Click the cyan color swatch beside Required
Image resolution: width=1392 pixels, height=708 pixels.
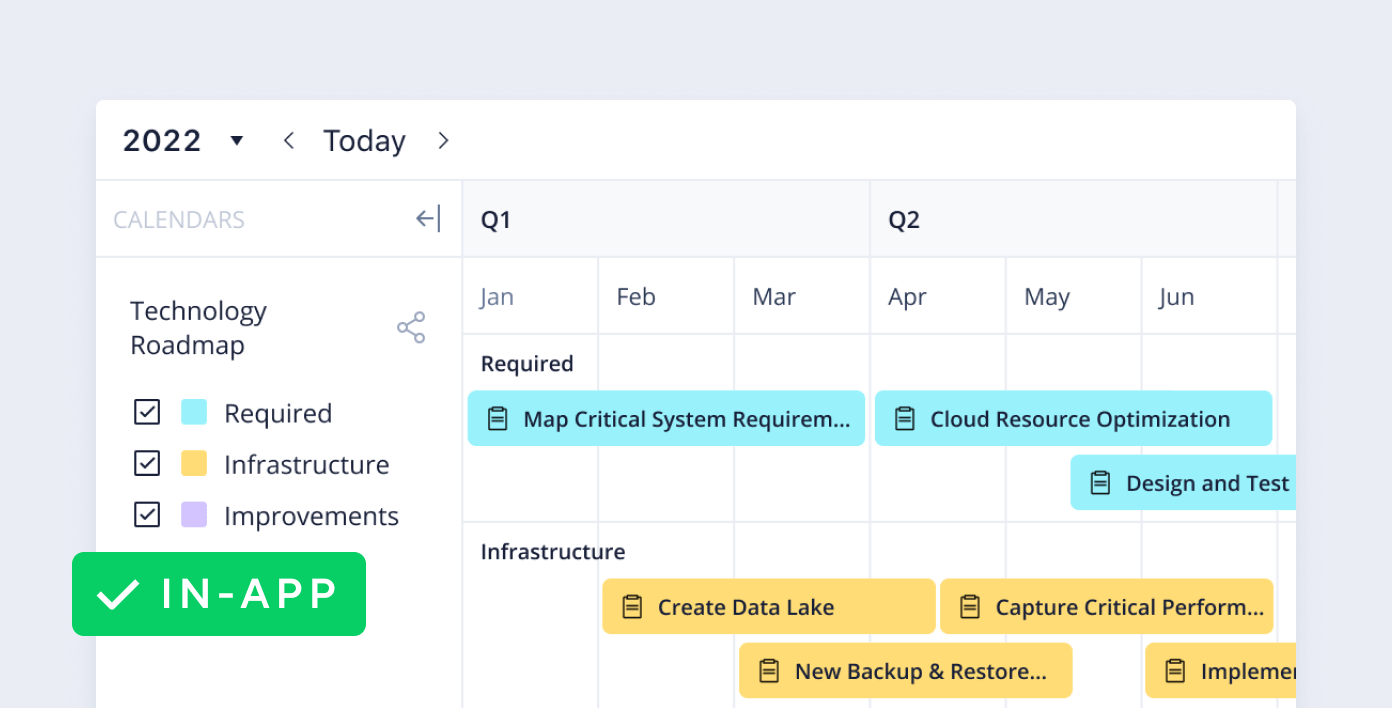[194, 412]
